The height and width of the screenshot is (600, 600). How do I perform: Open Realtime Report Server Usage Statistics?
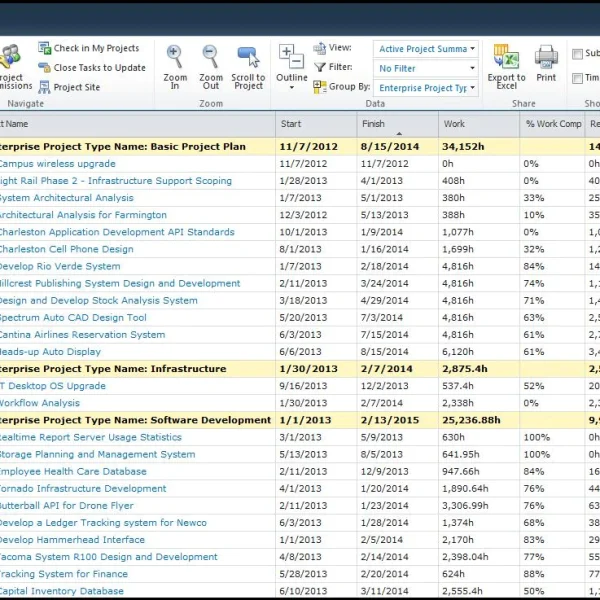tap(91, 437)
